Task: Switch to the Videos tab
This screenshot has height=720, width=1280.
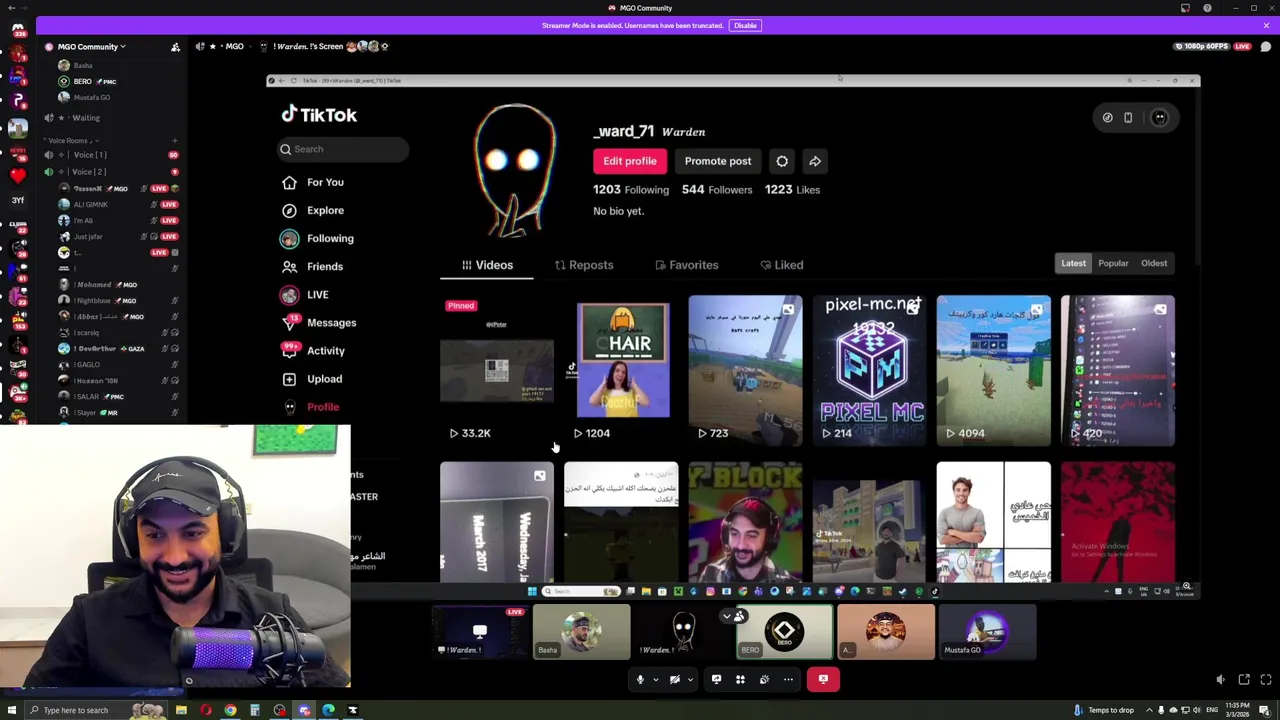Action: [x=487, y=265]
